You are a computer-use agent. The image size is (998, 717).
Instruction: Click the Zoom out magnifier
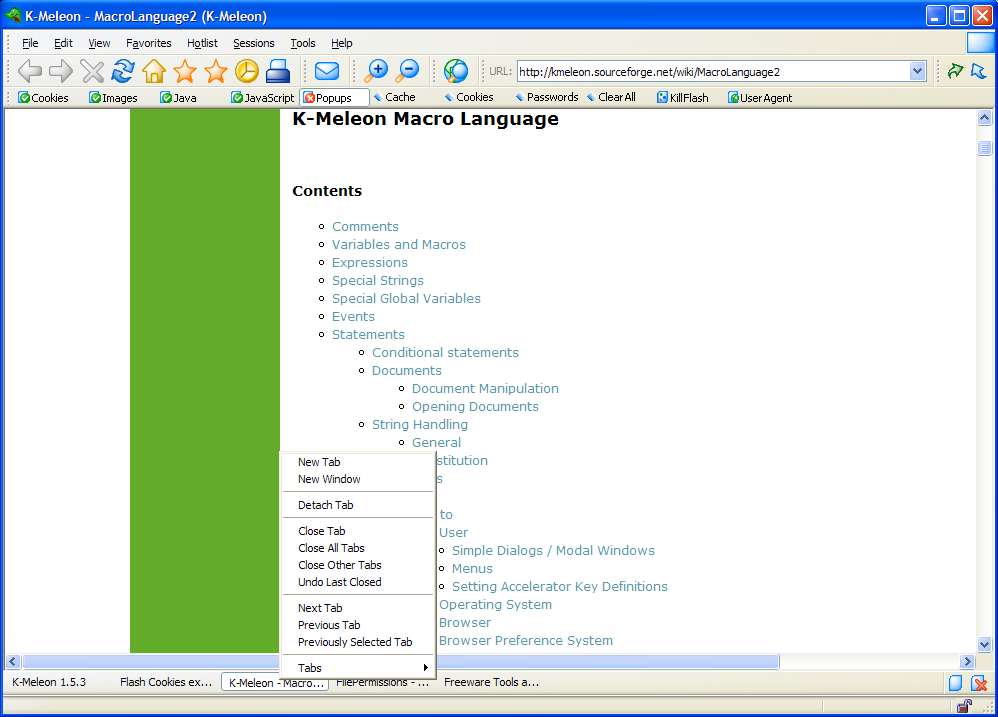pyautogui.click(x=407, y=71)
